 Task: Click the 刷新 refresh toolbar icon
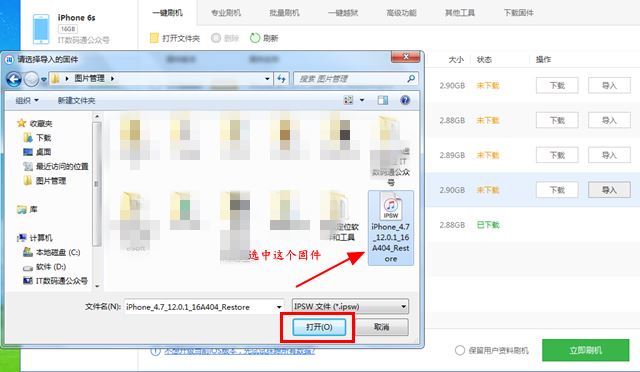click(255, 38)
